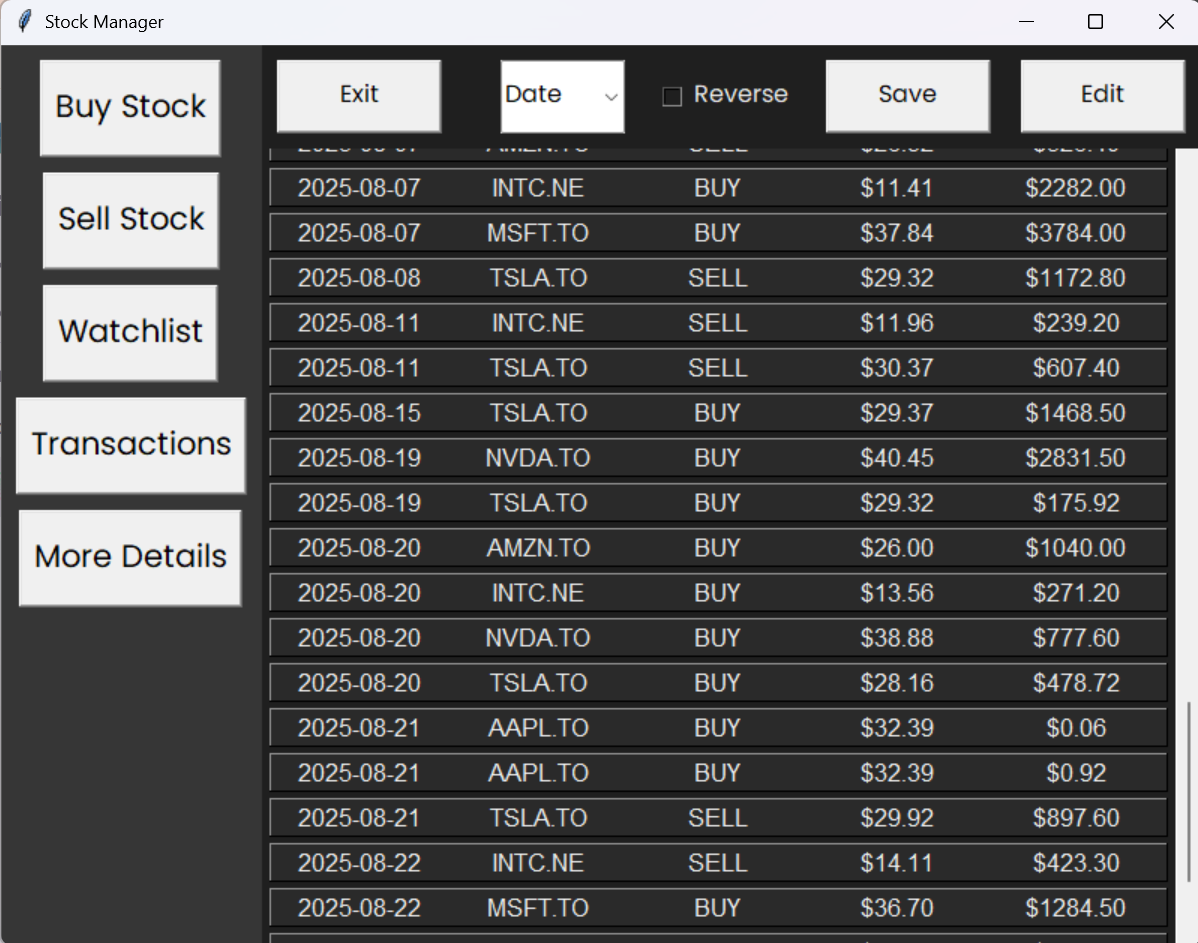Screen dimensions: 1198x943
Task: Select the $0.92 total cell
Action: tap(1076, 773)
